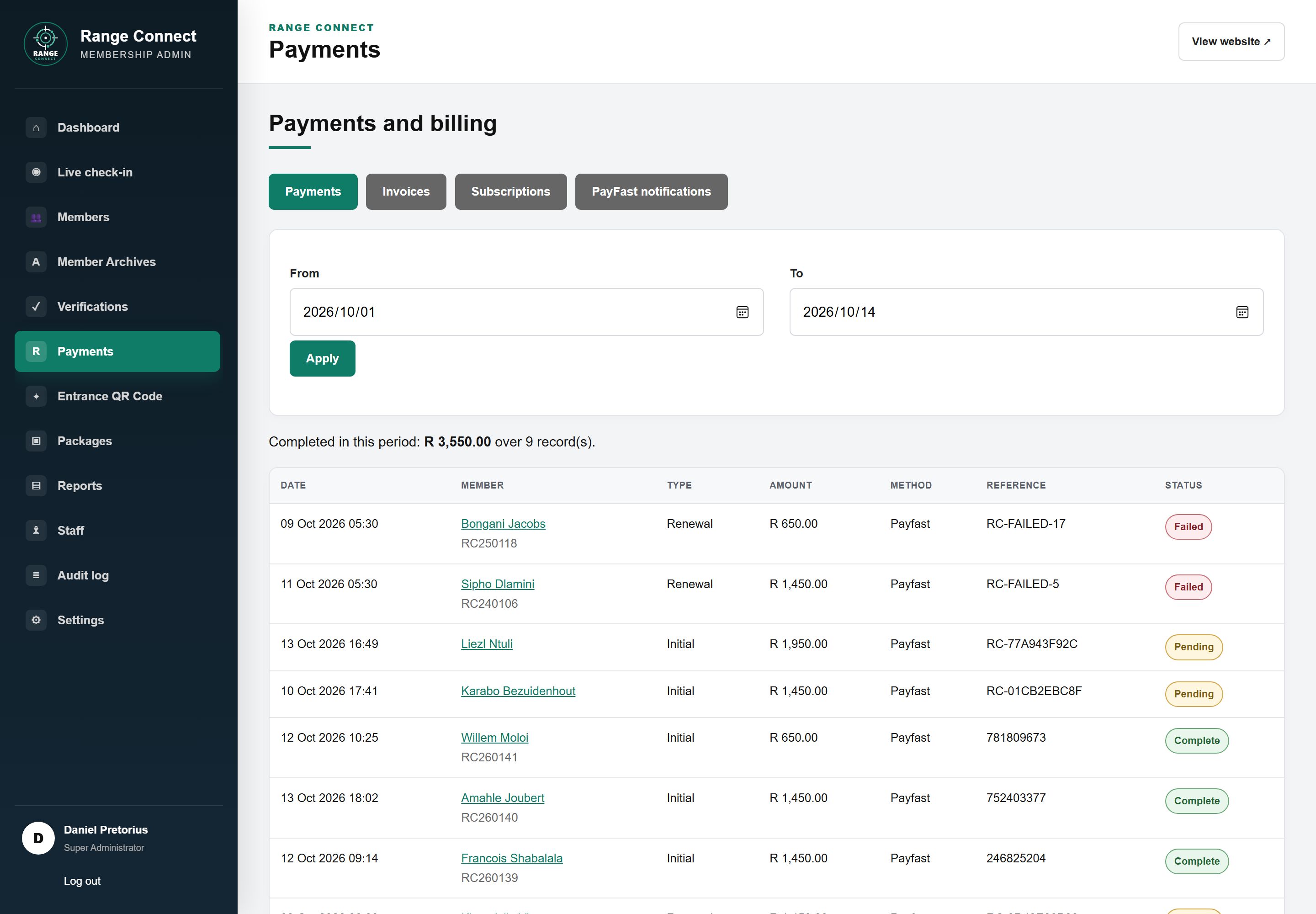Open member Liezl Ntuli
The image size is (1316, 914).
tap(487, 644)
